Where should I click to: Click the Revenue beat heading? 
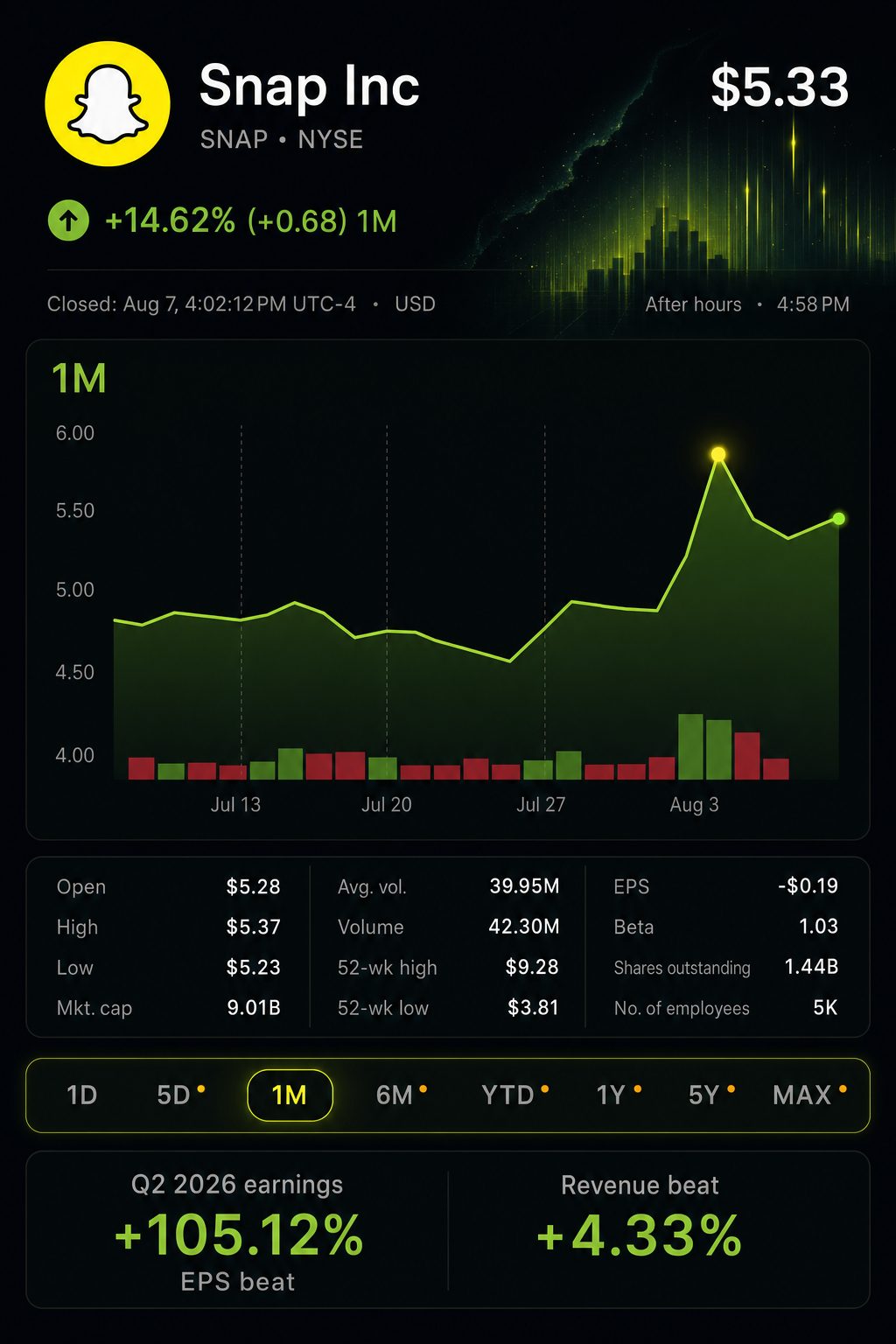640,1185
